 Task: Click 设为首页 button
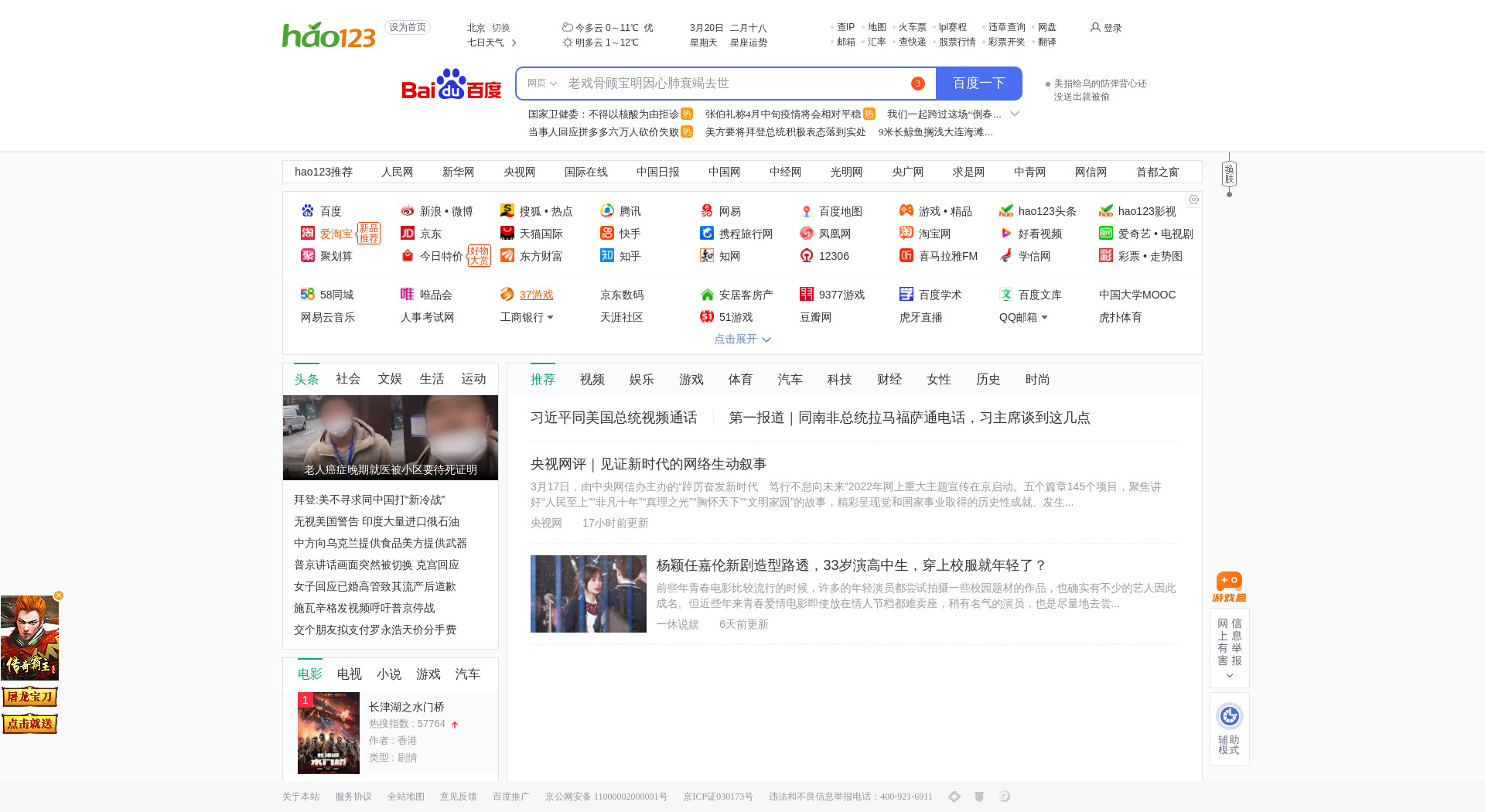408,27
